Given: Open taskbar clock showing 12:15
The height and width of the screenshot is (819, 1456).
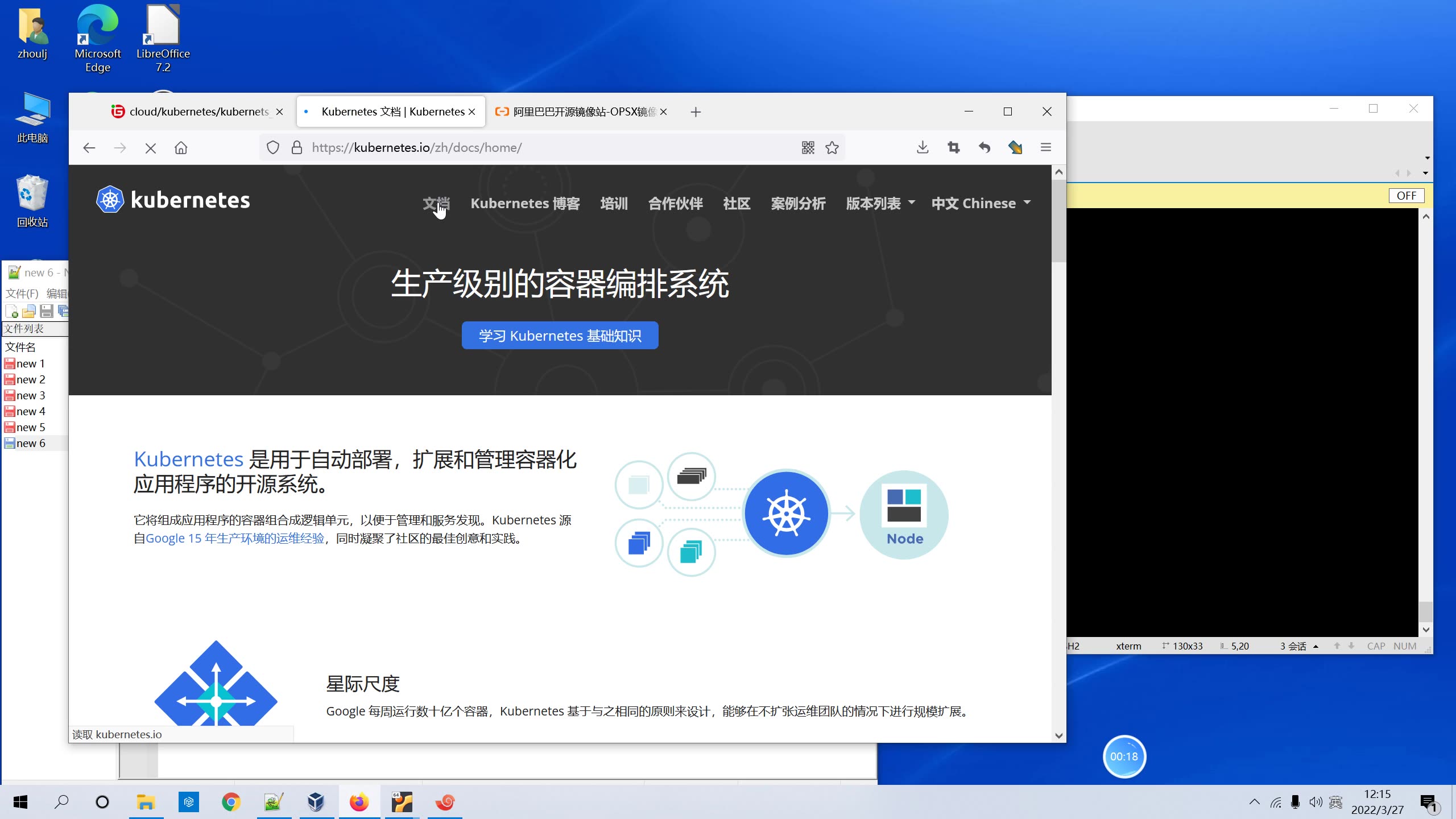Looking at the screenshot, I should click(x=1377, y=802).
